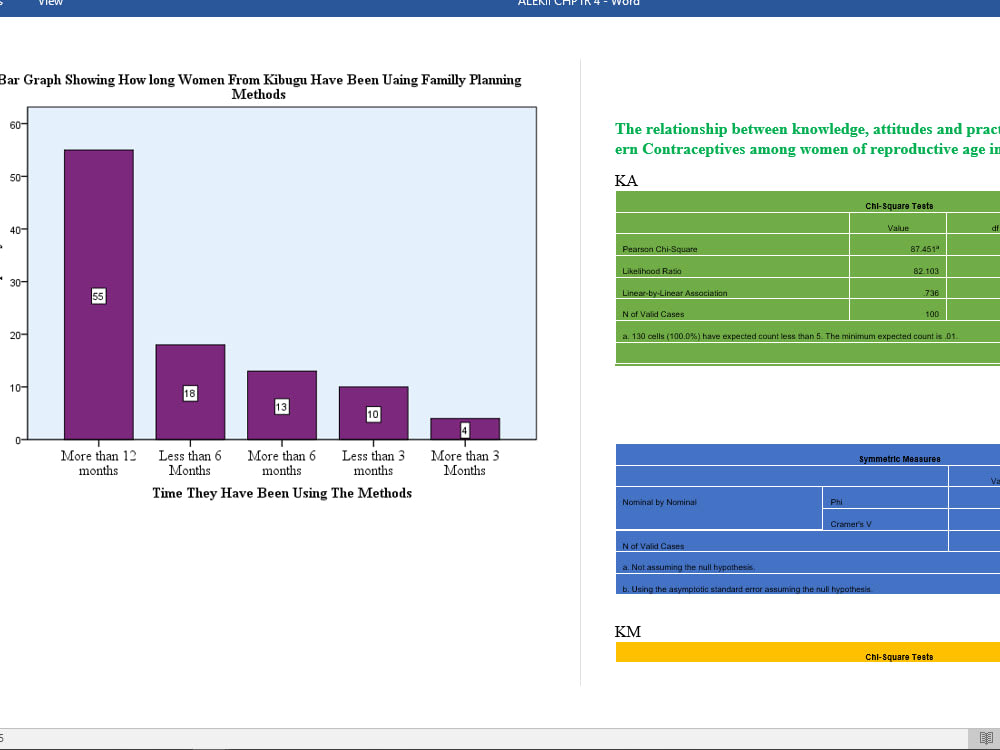
Task: Click 'N of Valid Cases' in blue table
Action: [653, 546]
